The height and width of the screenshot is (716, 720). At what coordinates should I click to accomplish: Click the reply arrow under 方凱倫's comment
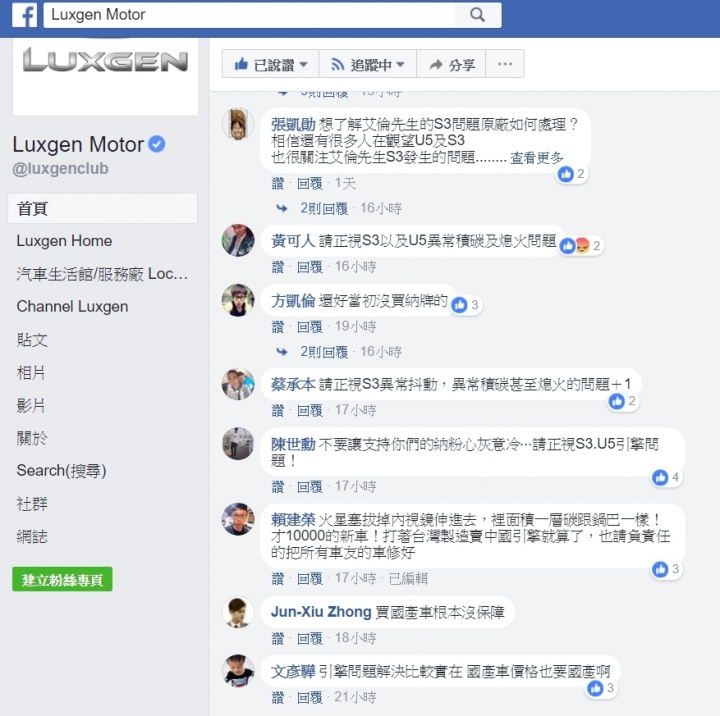point(282,352)
